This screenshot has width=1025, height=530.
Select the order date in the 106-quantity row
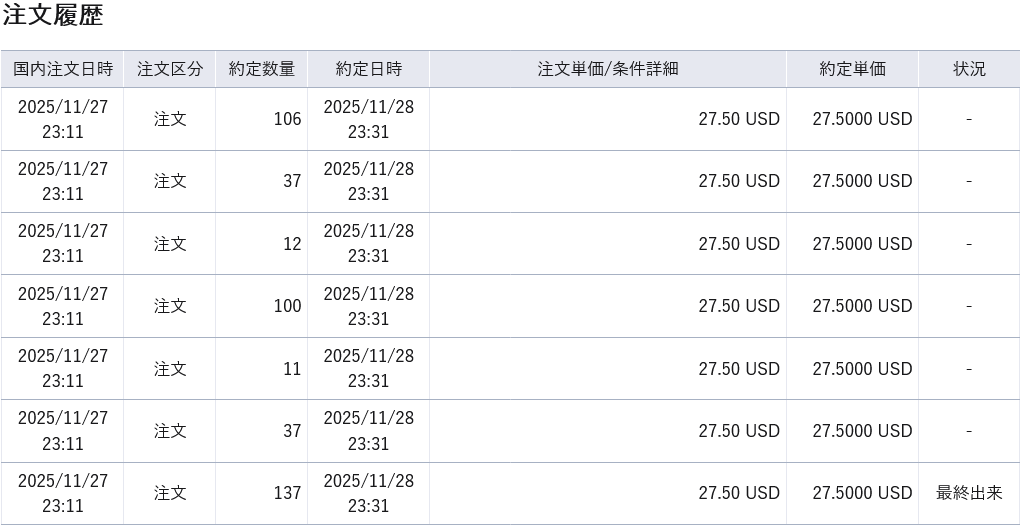(63, 119)
